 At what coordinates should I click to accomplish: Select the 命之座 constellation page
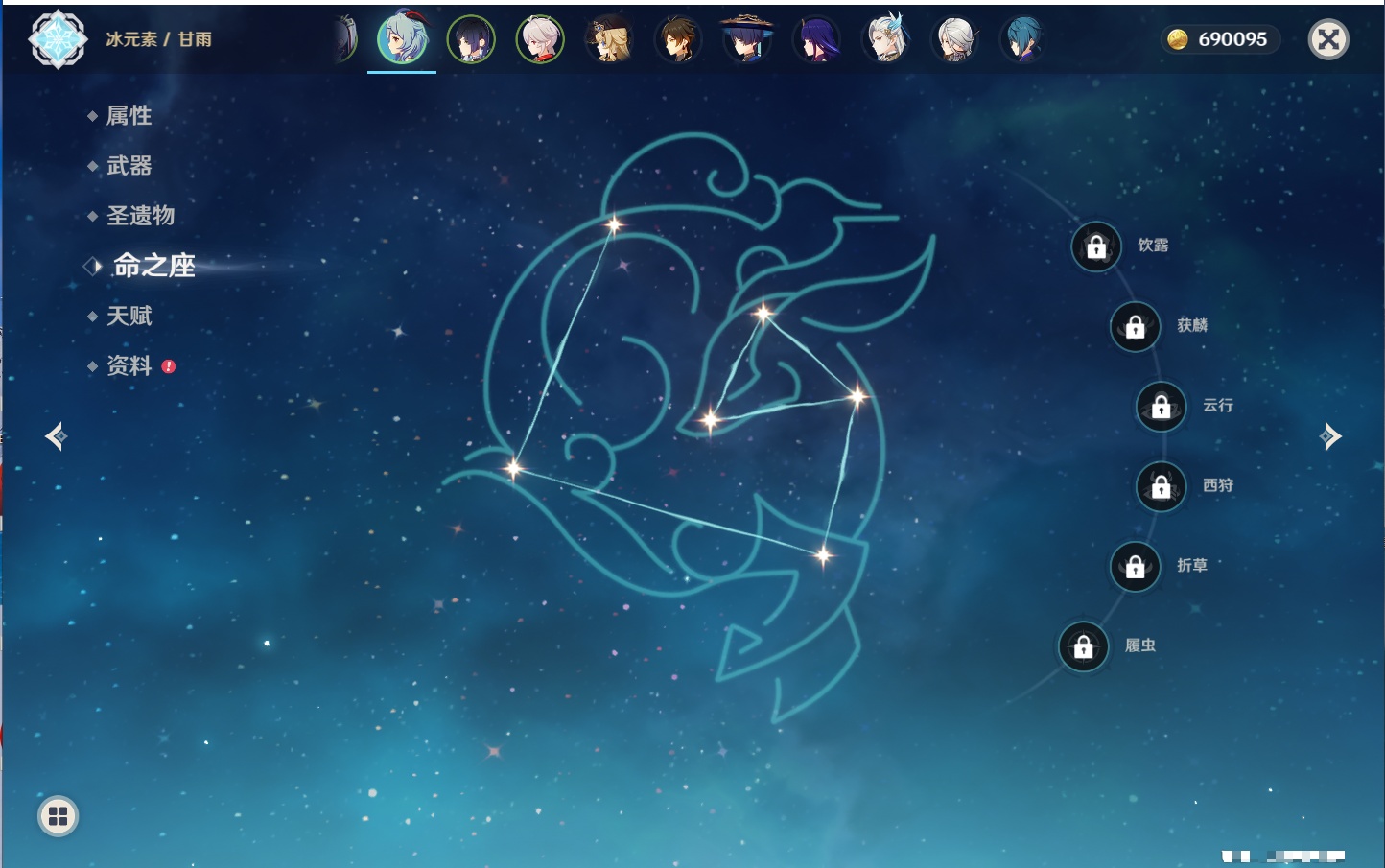(x=153, y=266)
